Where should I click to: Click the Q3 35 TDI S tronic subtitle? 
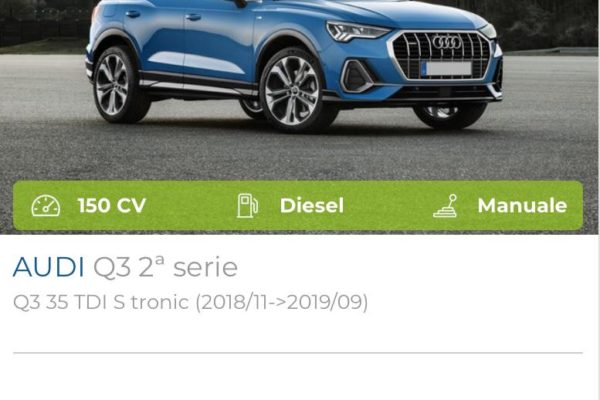101,302
